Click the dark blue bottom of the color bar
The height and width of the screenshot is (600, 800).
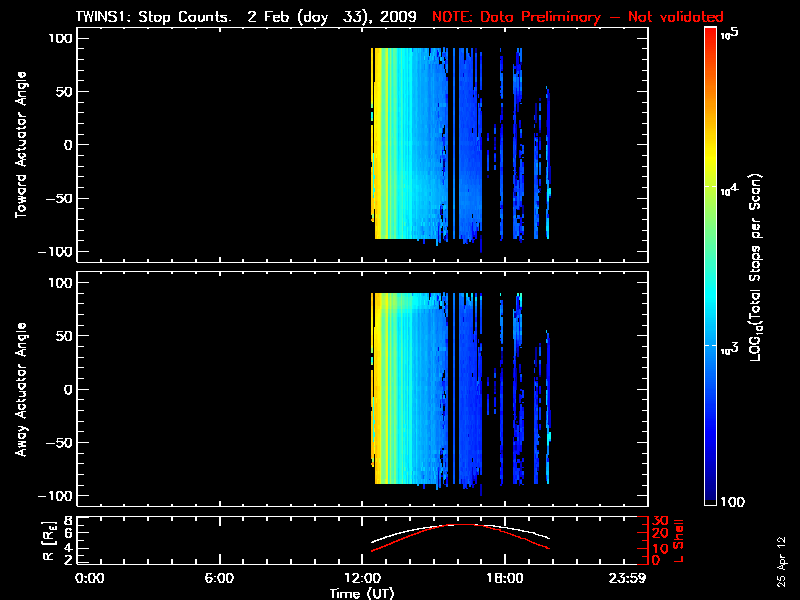[711, 500]
